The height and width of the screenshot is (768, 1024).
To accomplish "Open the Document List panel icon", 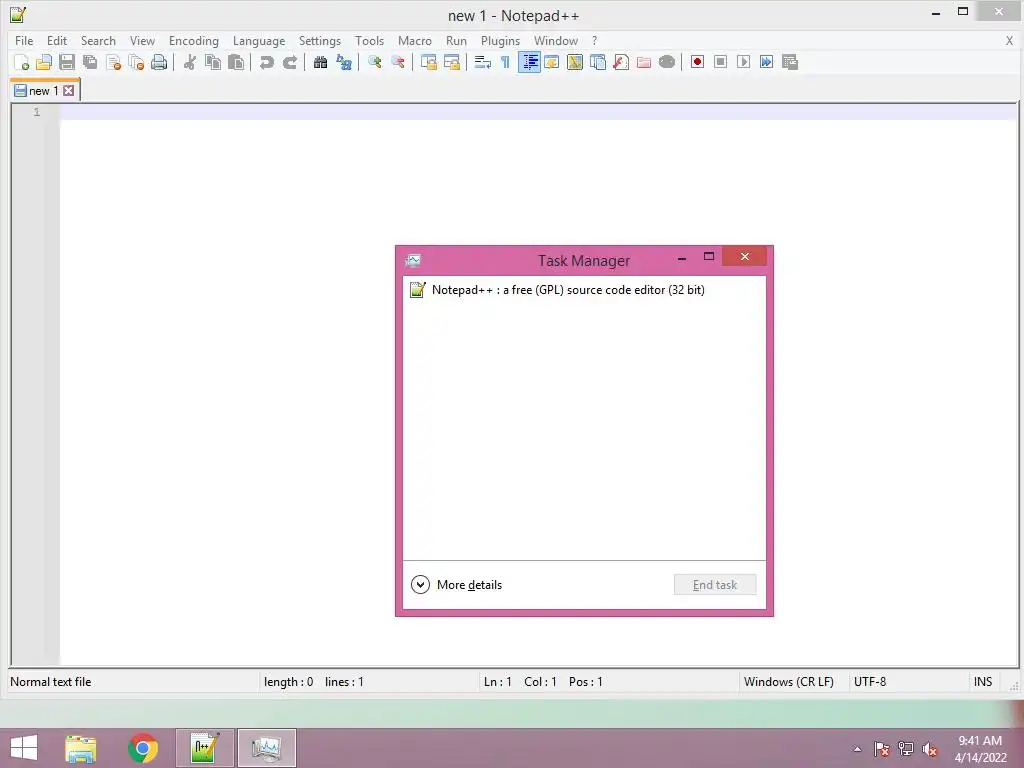I will [598, 62].
